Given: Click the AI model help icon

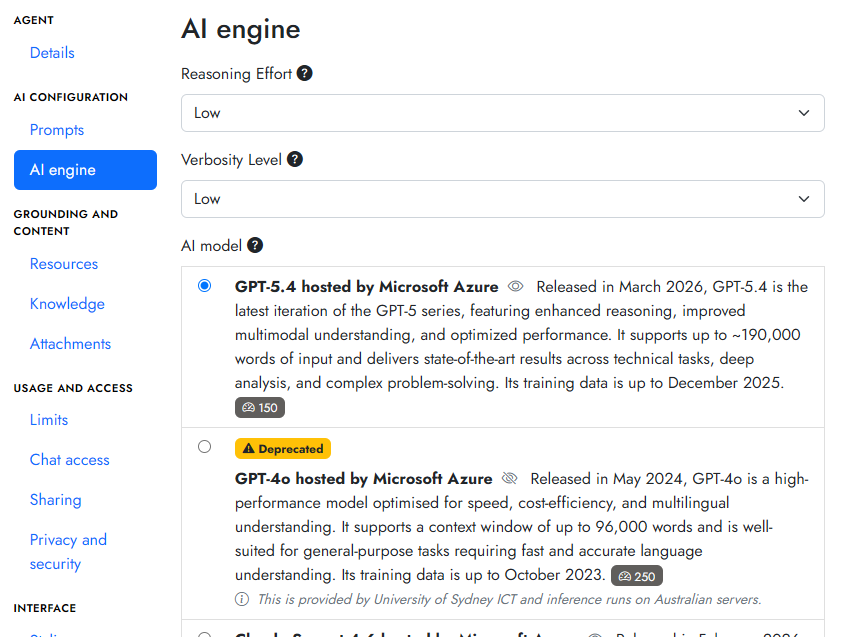Looking at the screenshot, I should pos(255,245).
